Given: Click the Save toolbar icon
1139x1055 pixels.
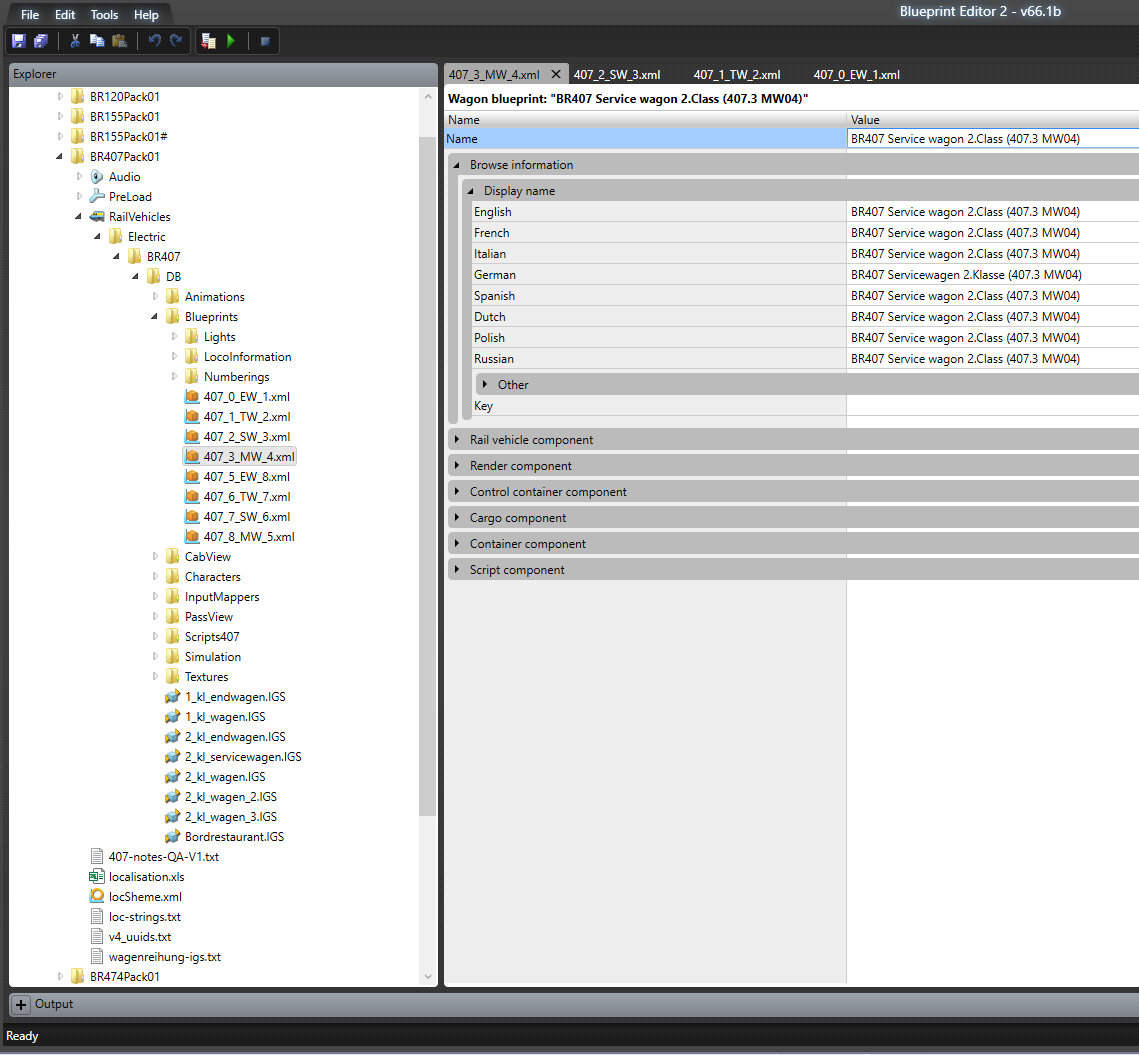Looking at the screenshot, I should (x=18, y=41).
